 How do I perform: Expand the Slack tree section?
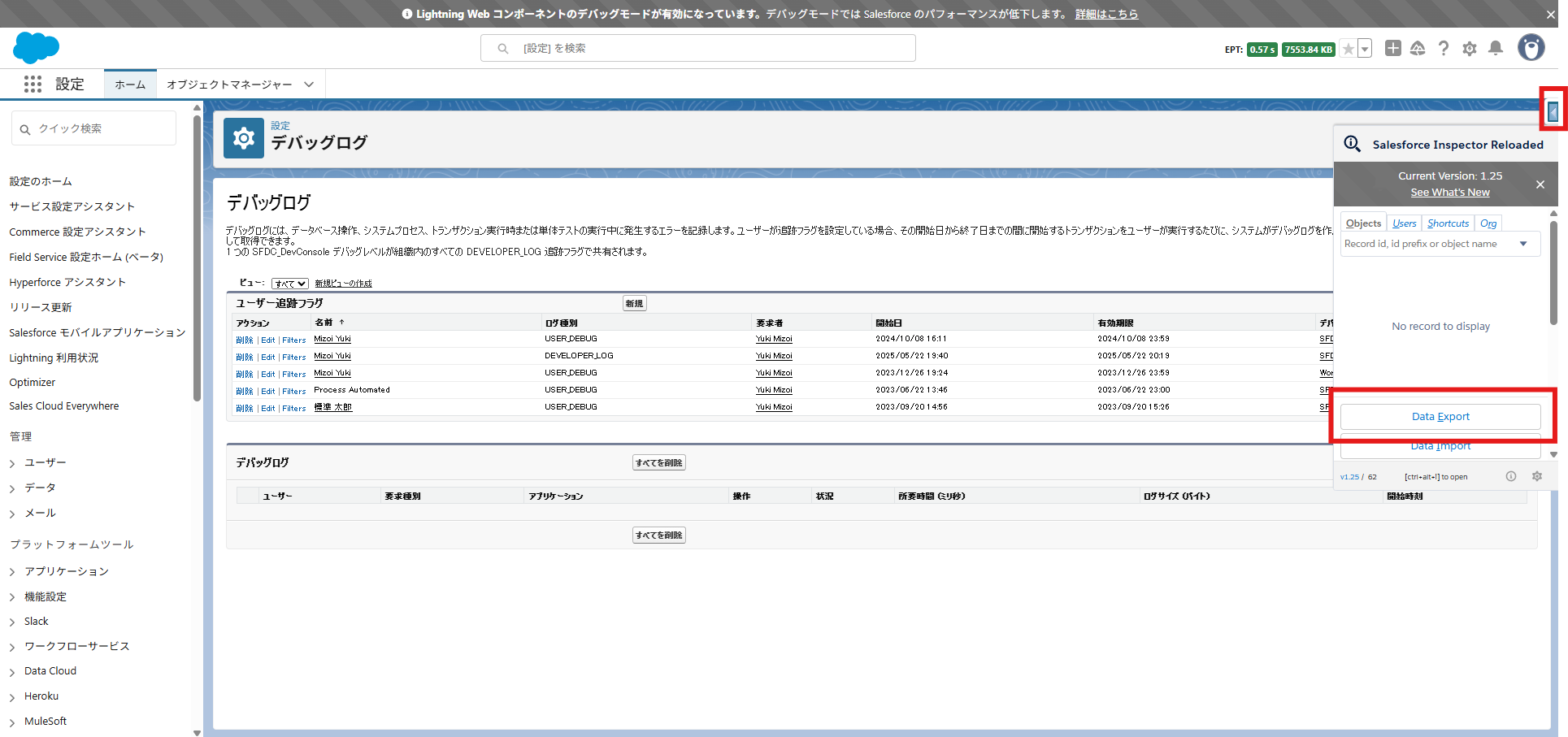point(12,622)
